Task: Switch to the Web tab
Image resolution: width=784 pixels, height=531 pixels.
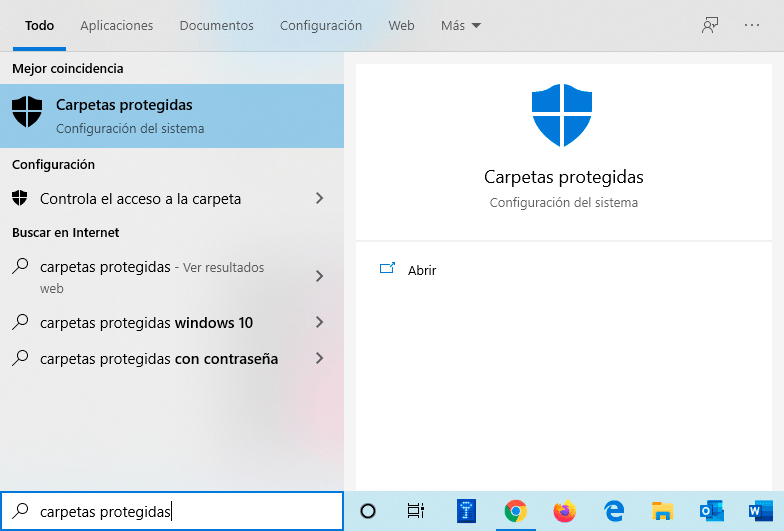Action: [401, 26]
